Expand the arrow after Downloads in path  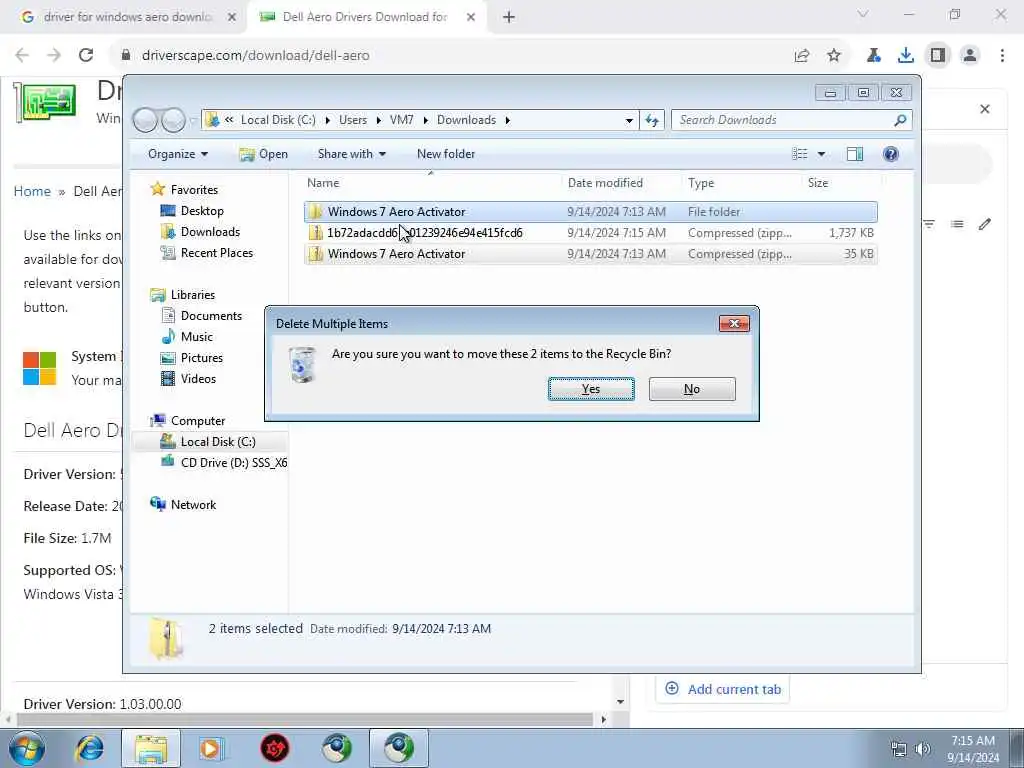507,120
